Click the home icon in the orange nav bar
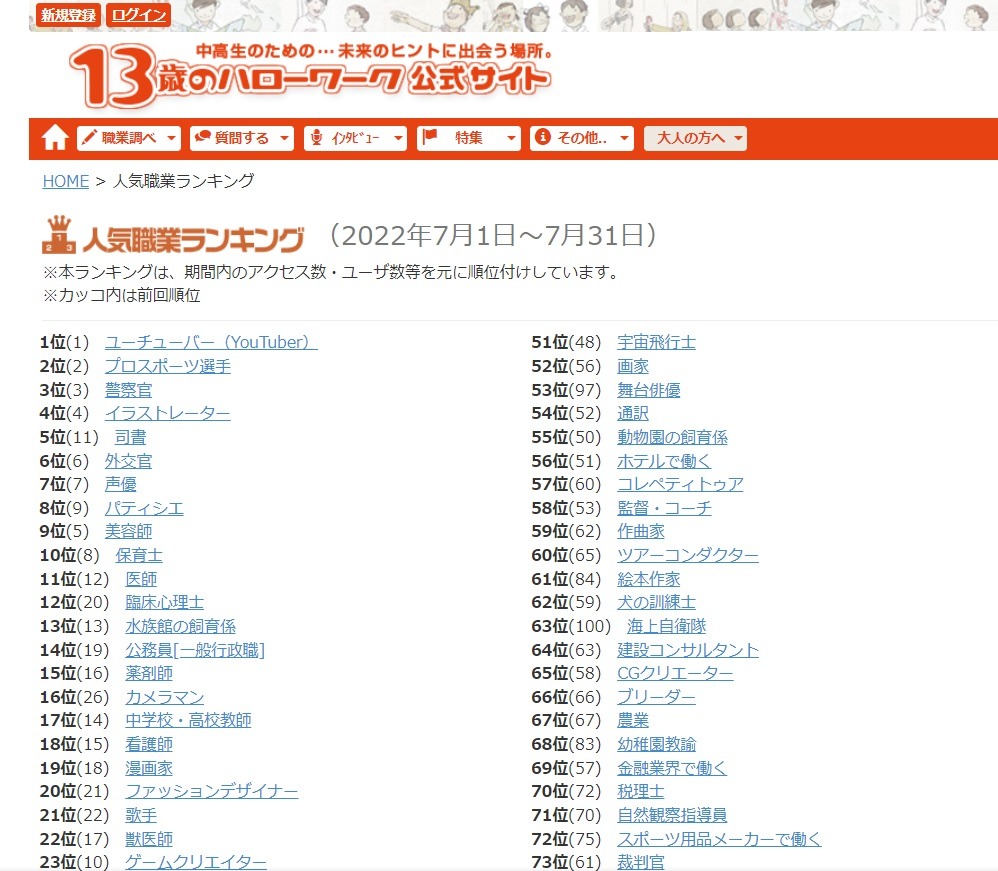998x871 pixels. (x=55, y=138)
